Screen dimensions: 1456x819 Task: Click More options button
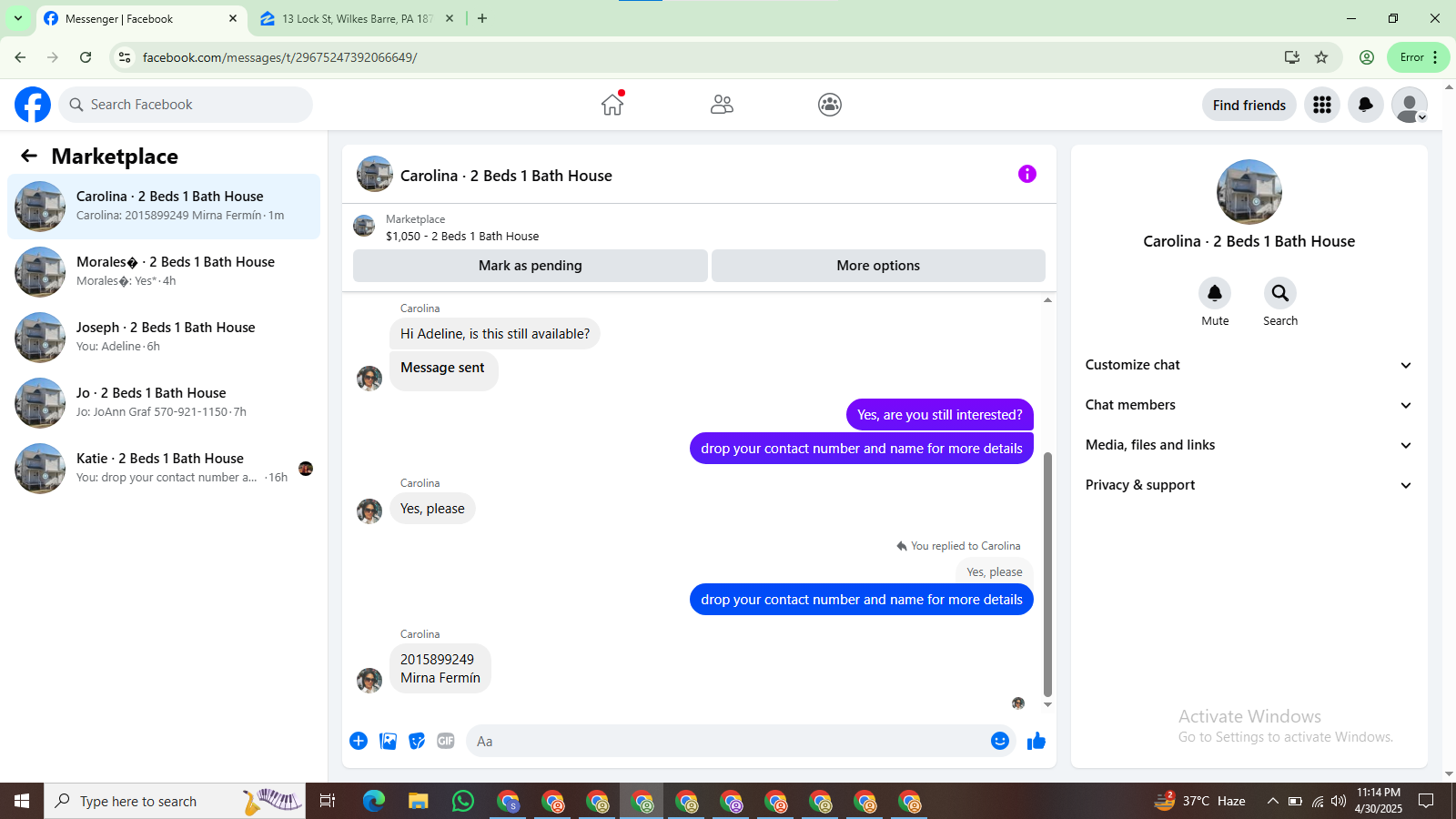tap(878, 266)
